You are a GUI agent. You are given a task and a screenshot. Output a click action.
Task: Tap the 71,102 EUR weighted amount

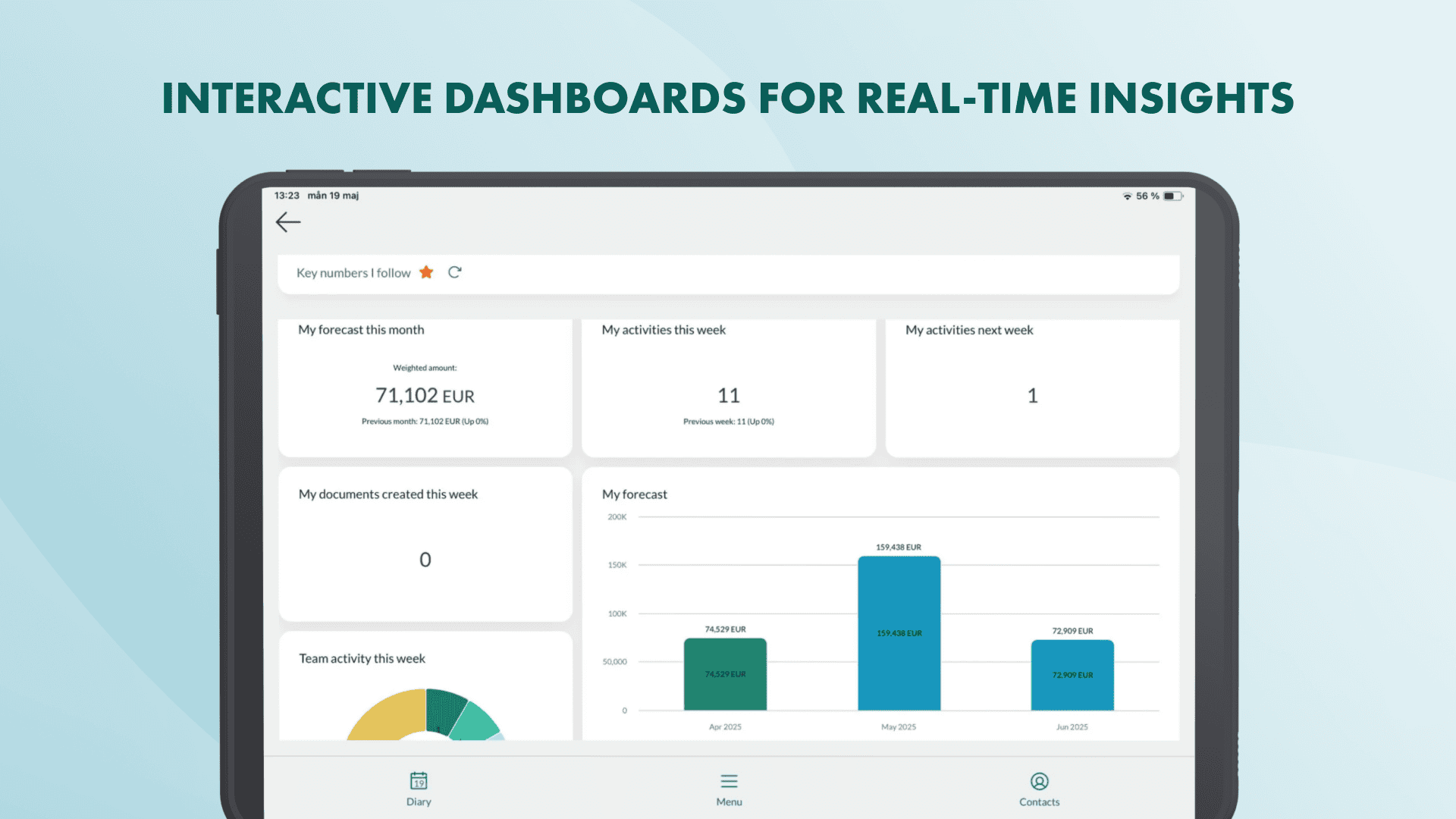[425, 395]
